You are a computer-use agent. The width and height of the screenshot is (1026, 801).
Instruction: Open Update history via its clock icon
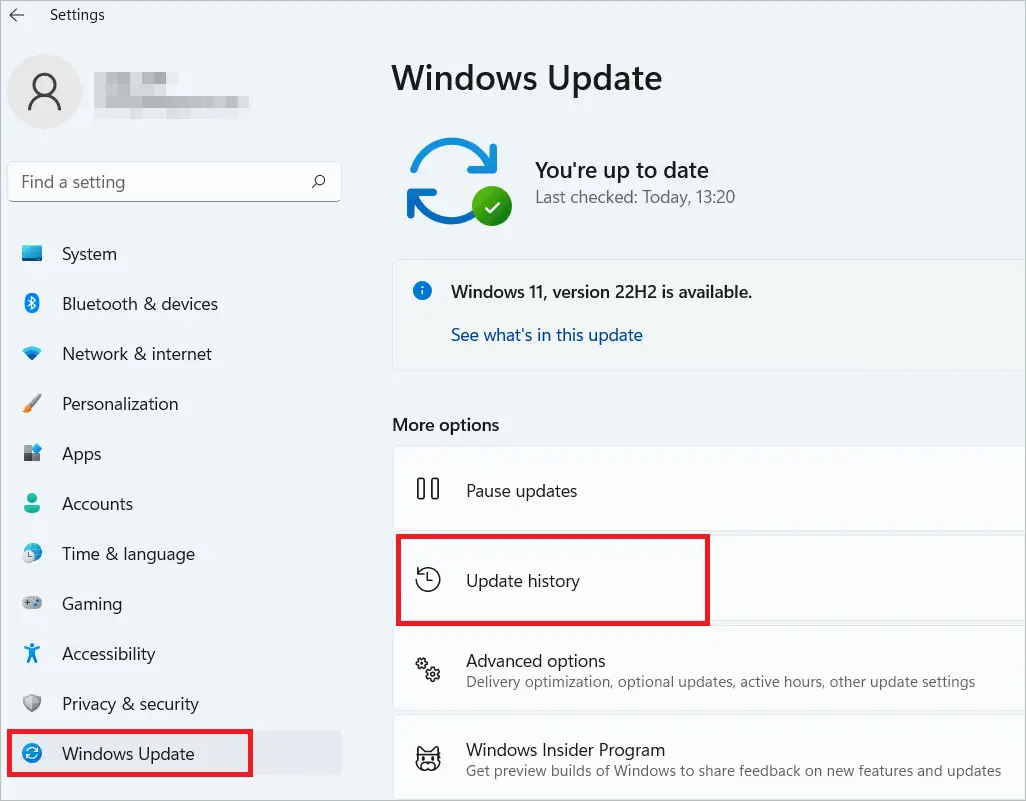(x=429, y=579)
